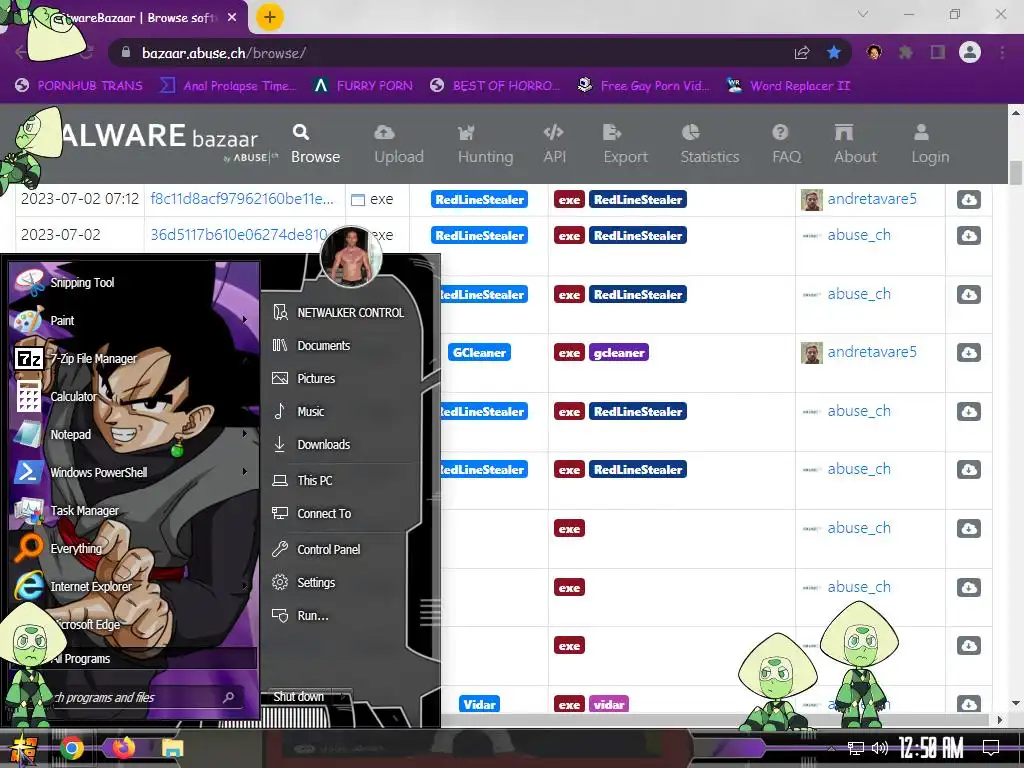The image size is (1024, 768).
Task: Click the purple vidar tag
Action: coord(609,704)
